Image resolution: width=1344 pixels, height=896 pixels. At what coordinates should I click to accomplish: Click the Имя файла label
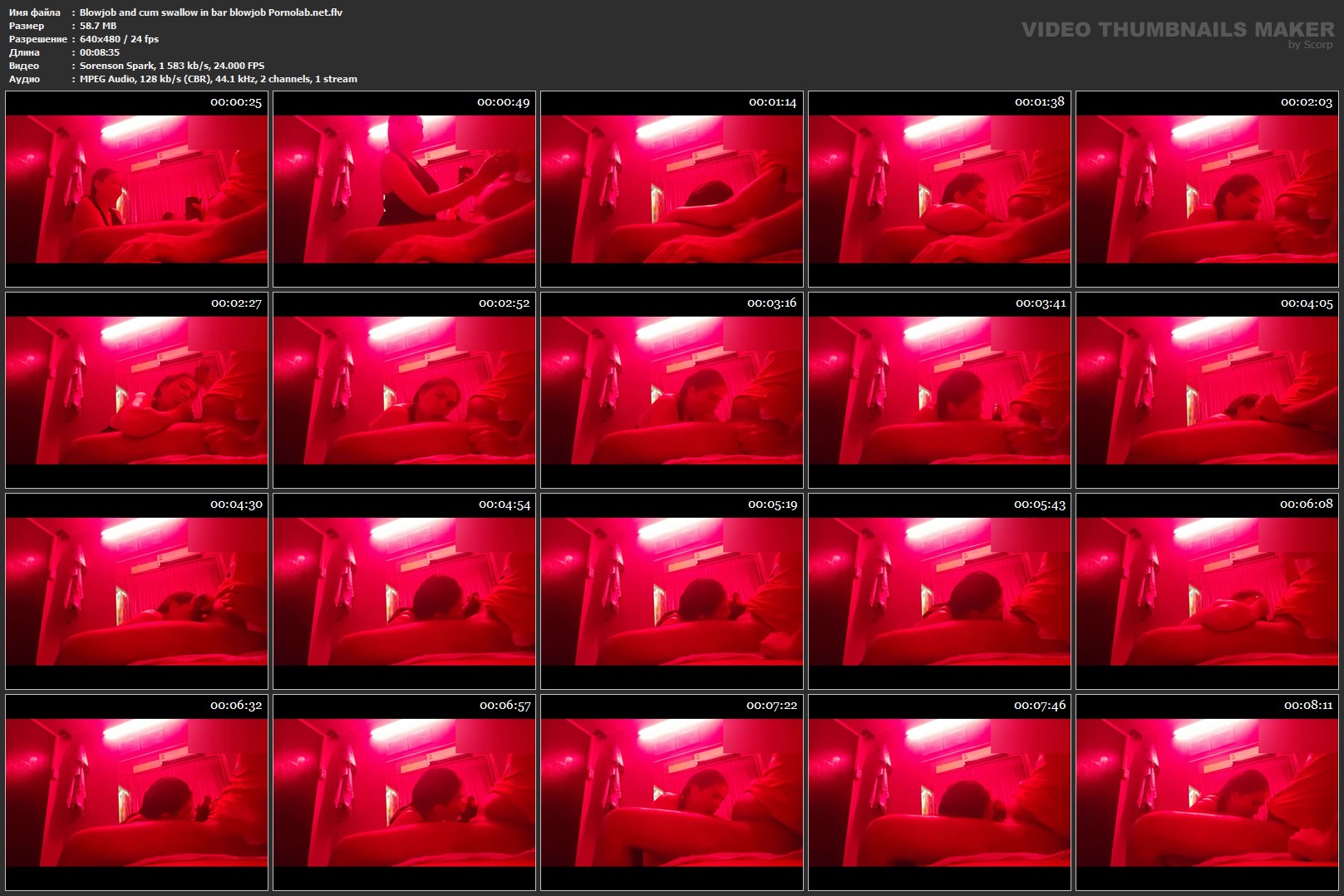pos(35,12)
